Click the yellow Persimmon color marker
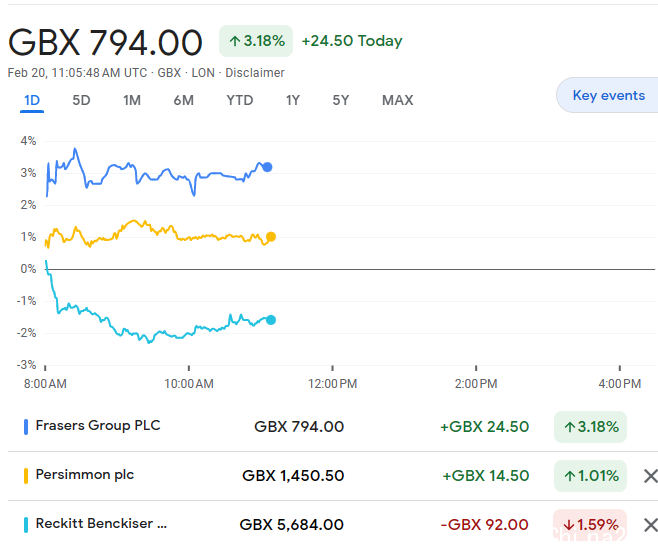 (x=26, y=476)
